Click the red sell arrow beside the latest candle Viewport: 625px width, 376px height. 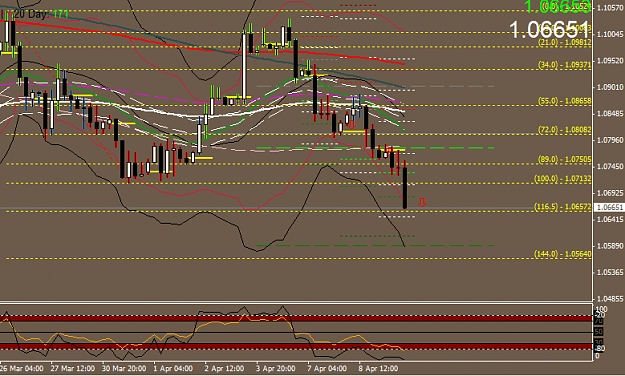pos(423,203)
